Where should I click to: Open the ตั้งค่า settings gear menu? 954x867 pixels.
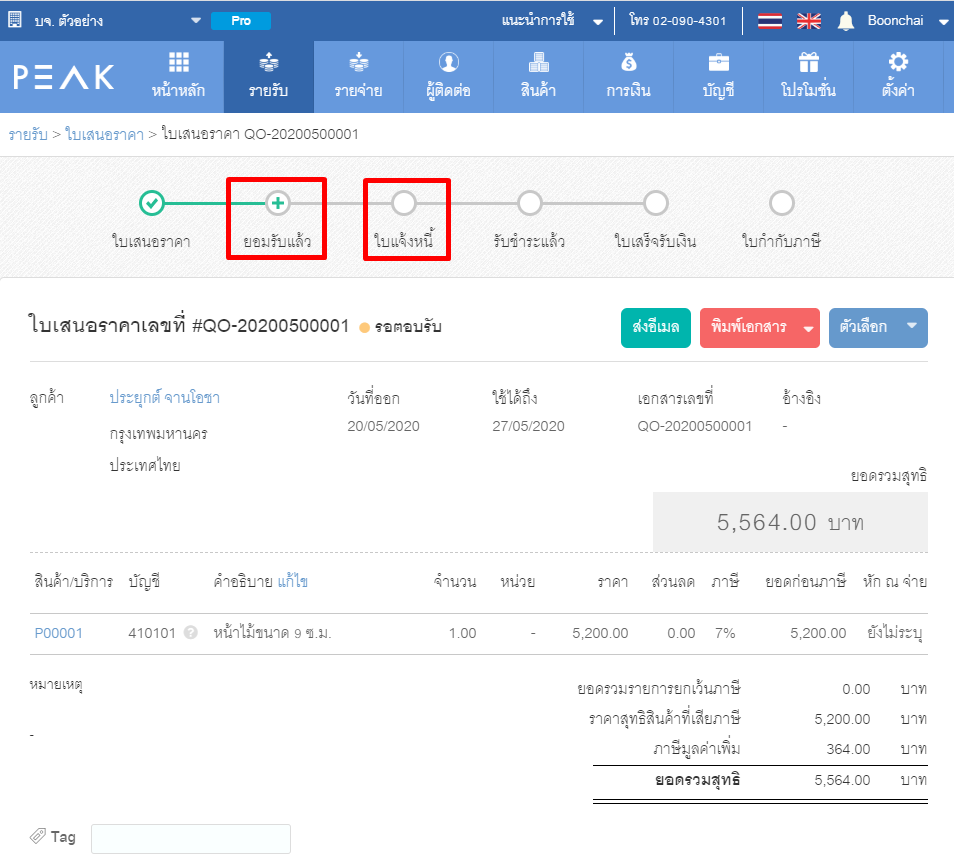point(897,76)
